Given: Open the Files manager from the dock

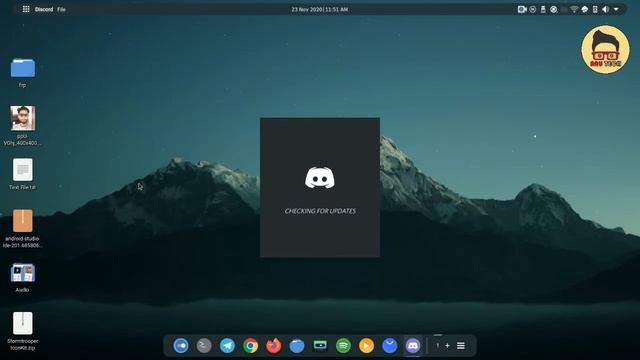Looking at the screenshot, I should [297, 346].
